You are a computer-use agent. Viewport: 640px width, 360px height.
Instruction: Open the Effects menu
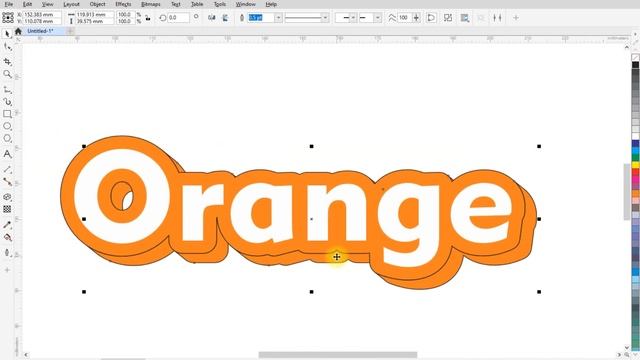tap(123, 4)
